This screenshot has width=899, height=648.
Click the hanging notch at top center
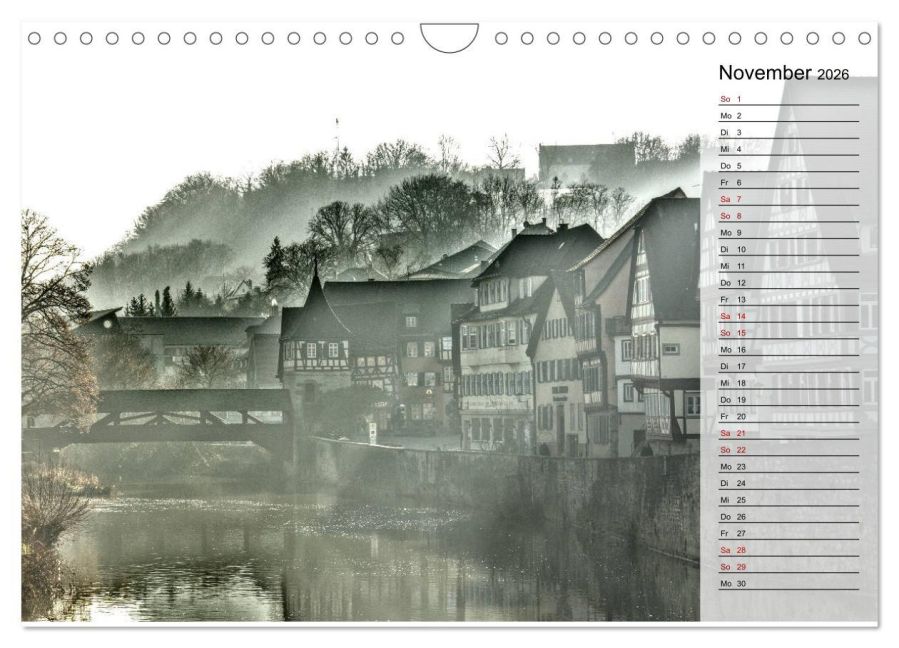coord(450,36)
